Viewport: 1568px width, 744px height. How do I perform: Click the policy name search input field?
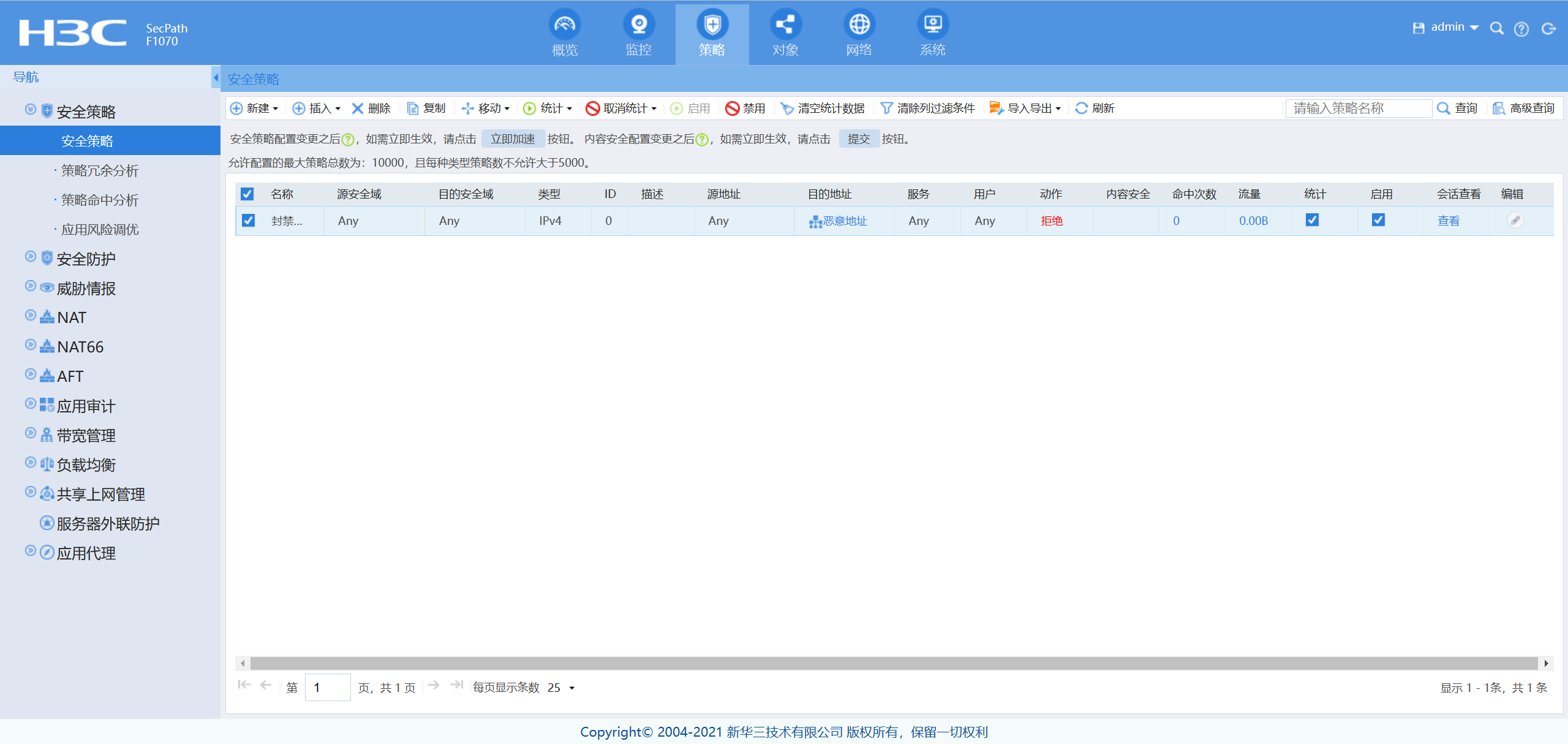pyautogui.click(x=1357, y=108)
